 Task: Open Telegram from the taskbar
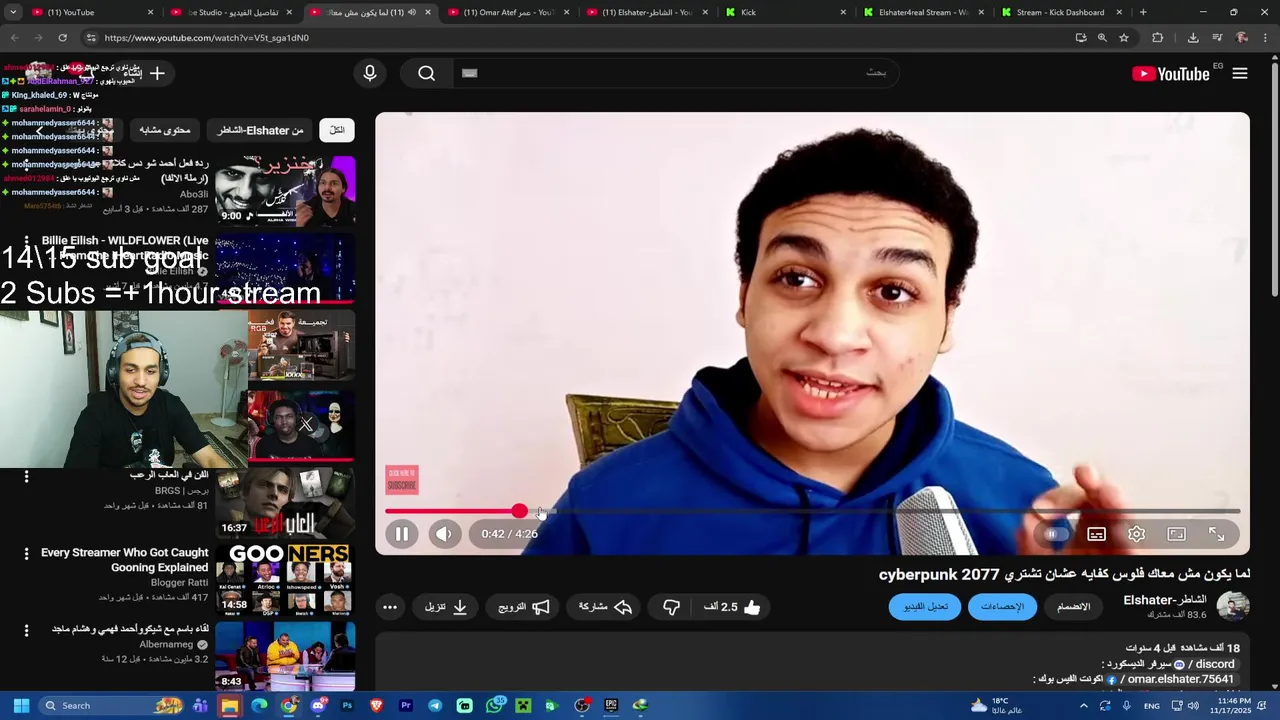pyautogui.click(x=435, y=706)
